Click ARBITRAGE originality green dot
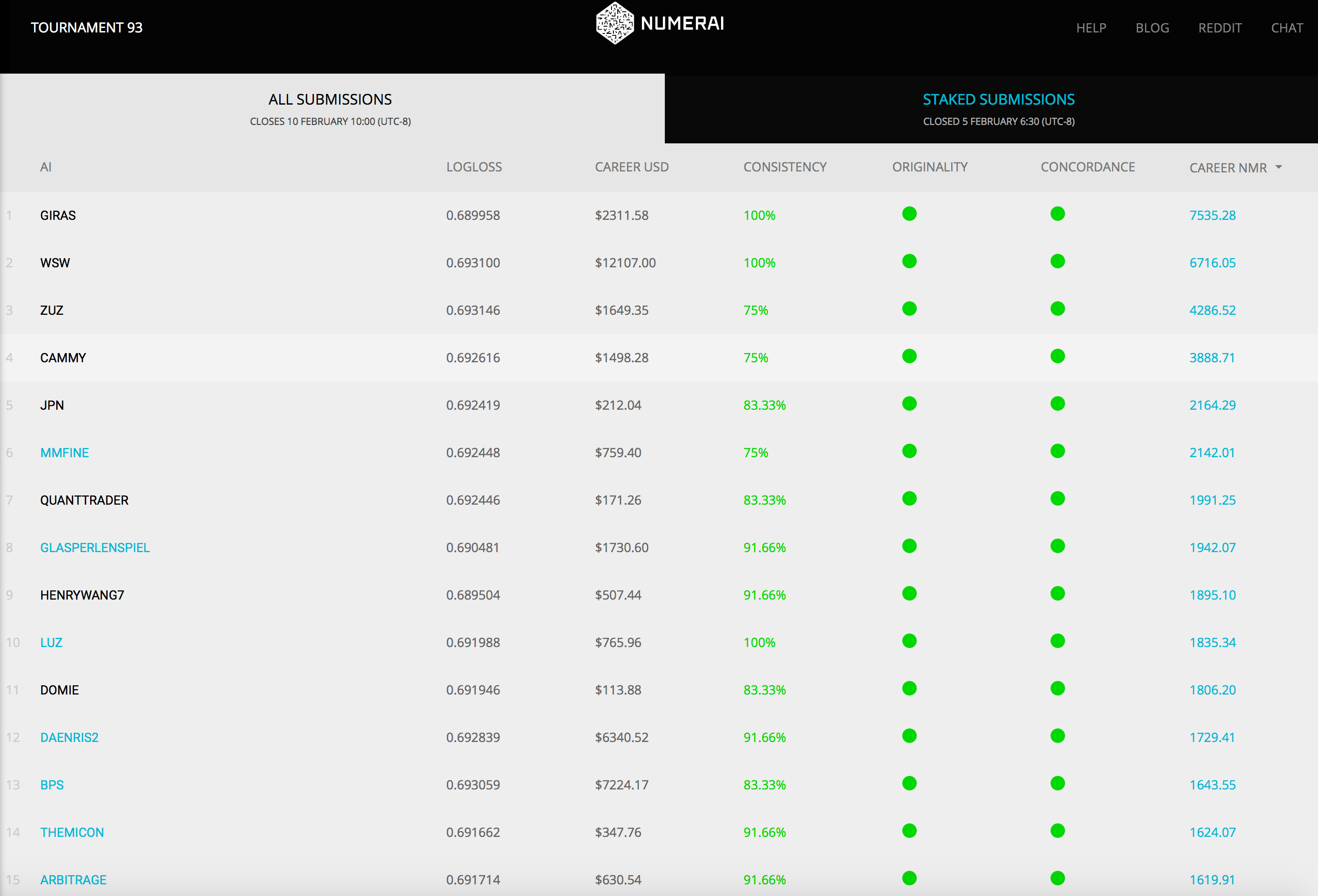 909,879
